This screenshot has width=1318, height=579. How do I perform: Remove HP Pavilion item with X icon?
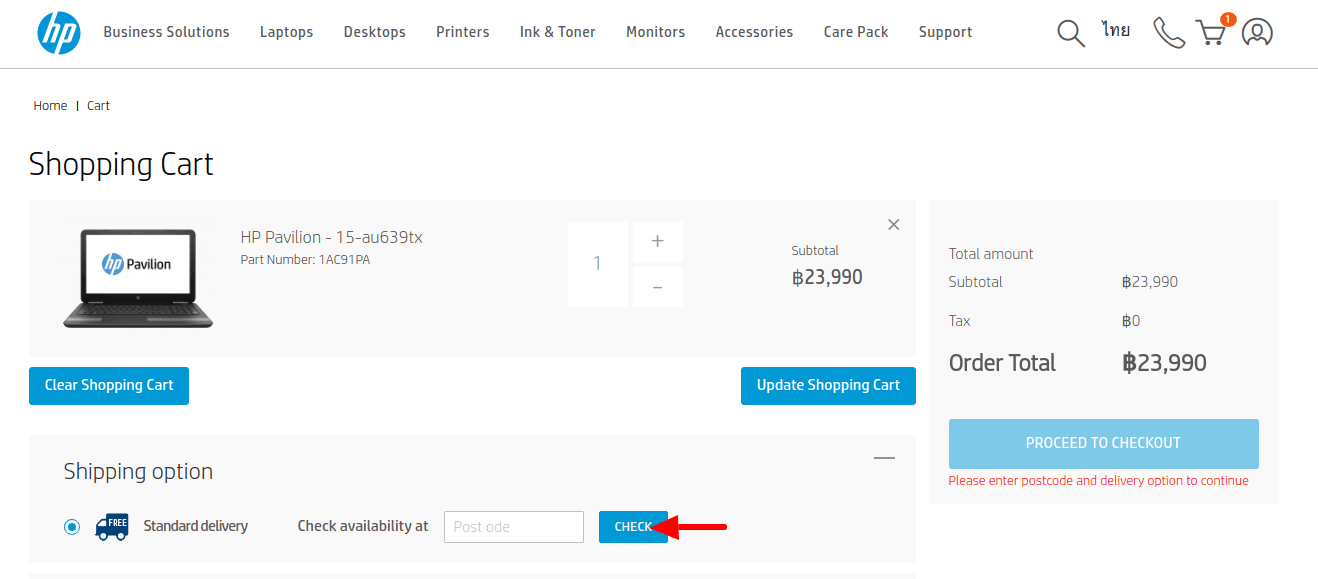click(x=894, y=225)
